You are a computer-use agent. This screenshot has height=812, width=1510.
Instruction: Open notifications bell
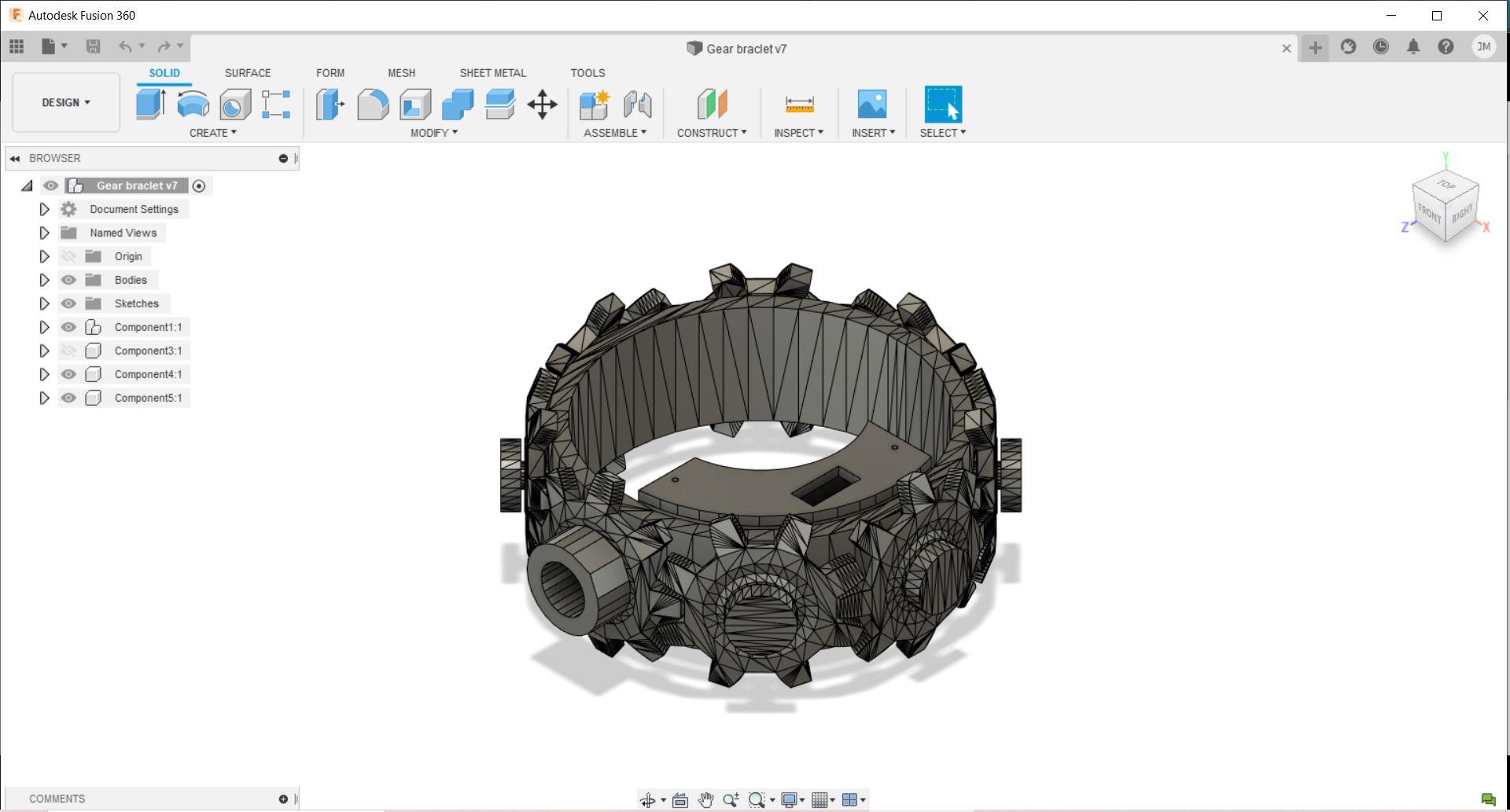coord(1413,46)
